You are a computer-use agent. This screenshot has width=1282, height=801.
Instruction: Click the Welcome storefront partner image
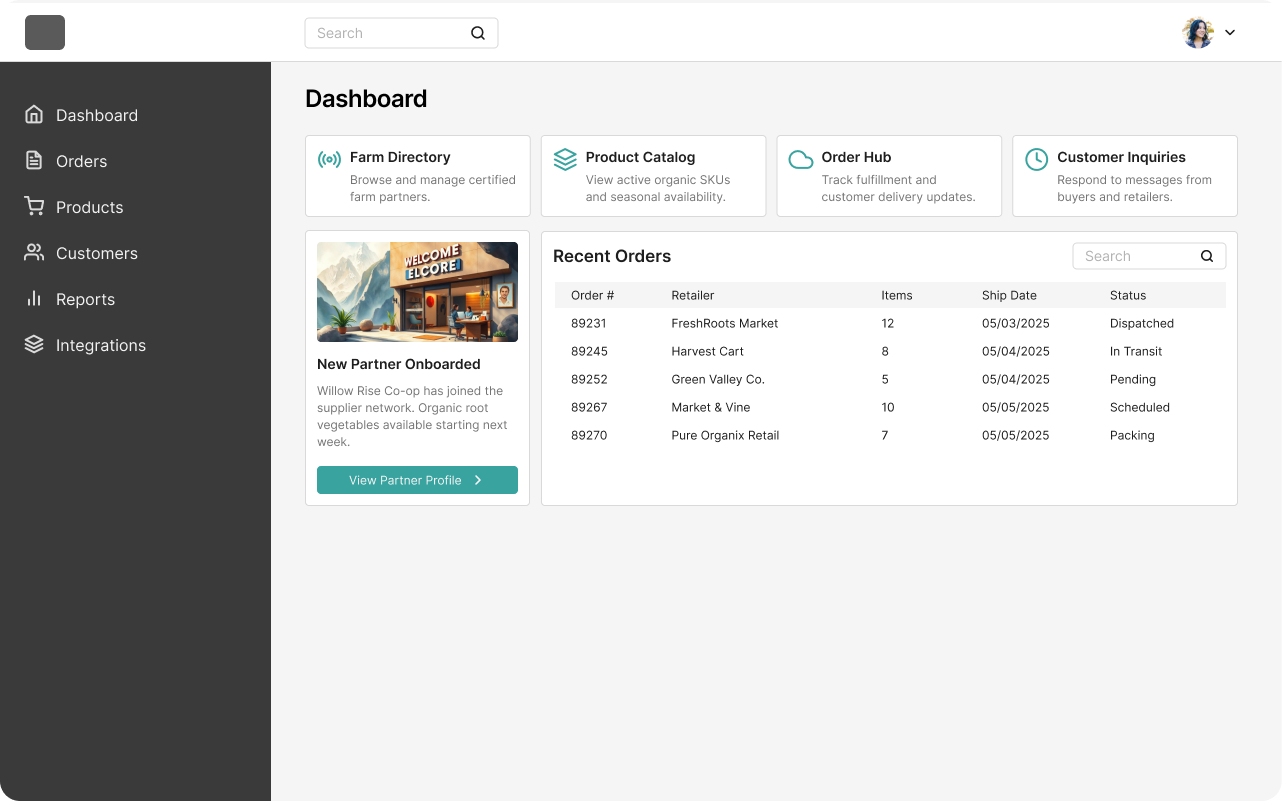[x=417, y=292]
